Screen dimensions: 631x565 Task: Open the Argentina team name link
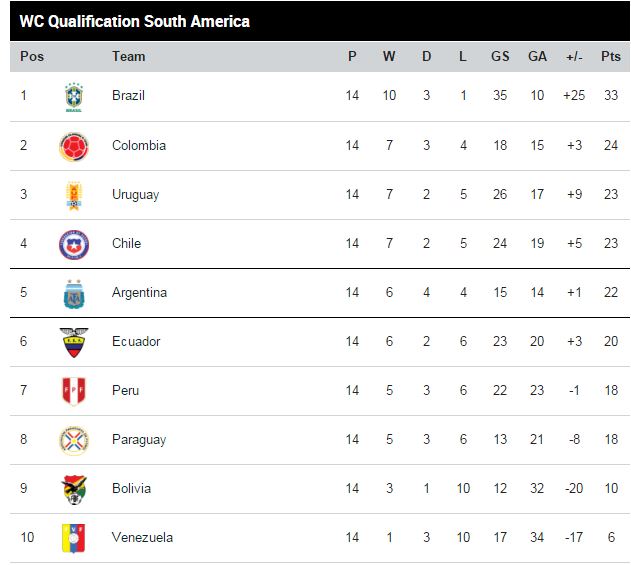coord(139,292)
